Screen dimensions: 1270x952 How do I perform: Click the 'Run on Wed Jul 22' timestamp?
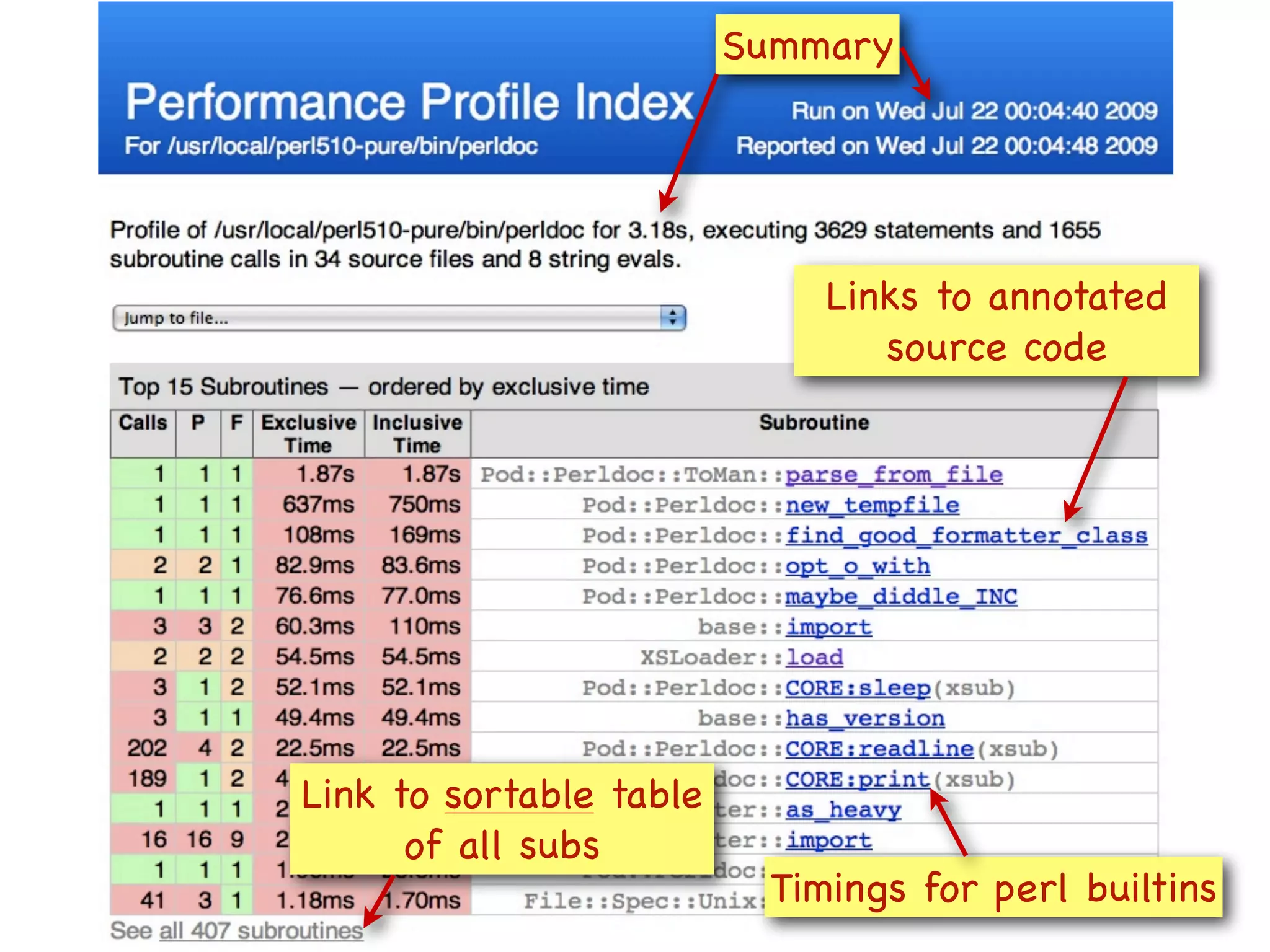click(x=974, y=111)
